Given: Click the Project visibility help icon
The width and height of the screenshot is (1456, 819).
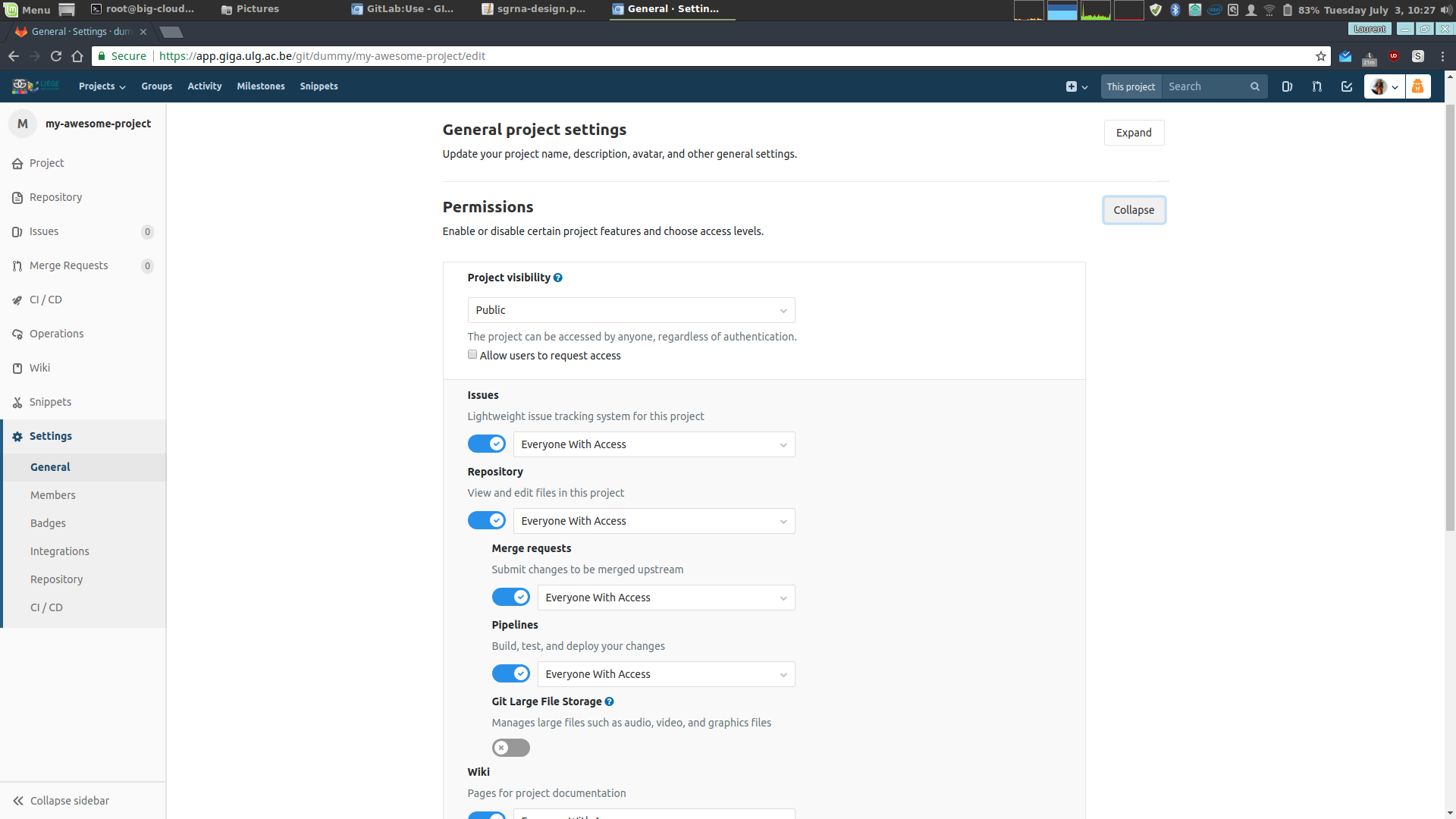Looking at the screenshot, I should tap(558, 278).
